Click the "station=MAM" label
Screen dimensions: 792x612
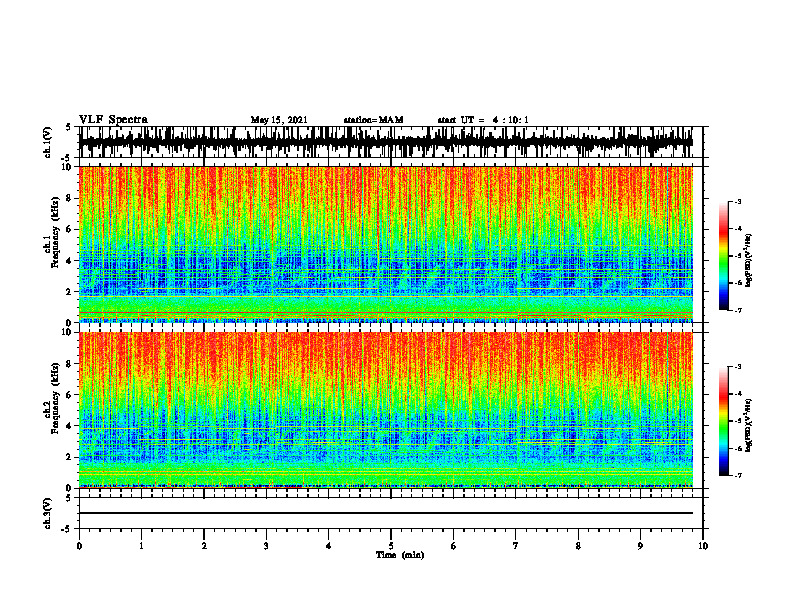coord(373,120)
